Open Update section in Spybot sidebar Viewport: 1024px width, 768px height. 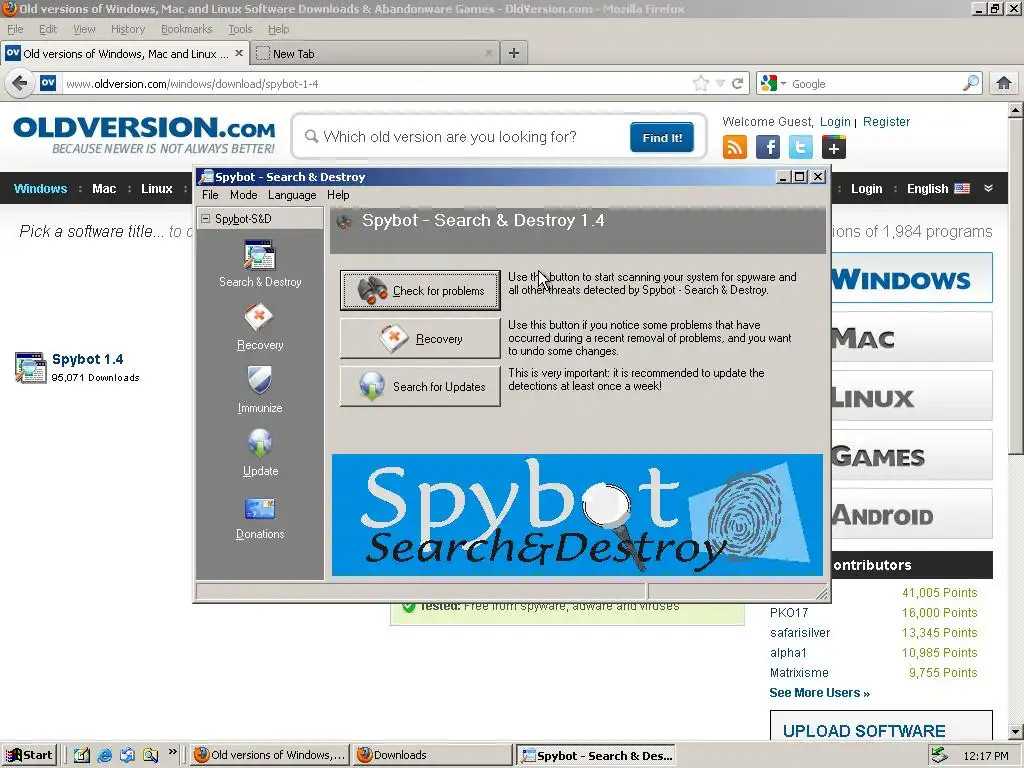click(260, 453)
